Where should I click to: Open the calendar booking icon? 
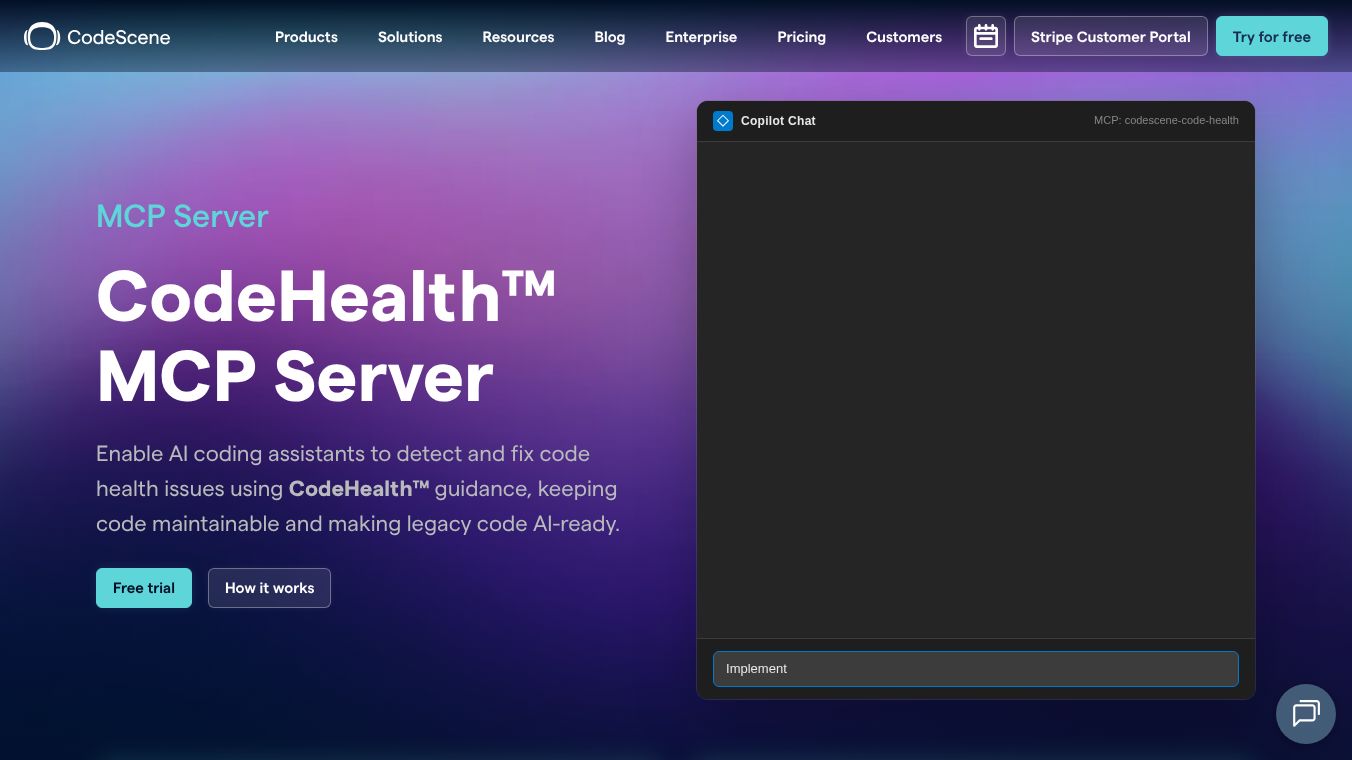tap(986, 36)
